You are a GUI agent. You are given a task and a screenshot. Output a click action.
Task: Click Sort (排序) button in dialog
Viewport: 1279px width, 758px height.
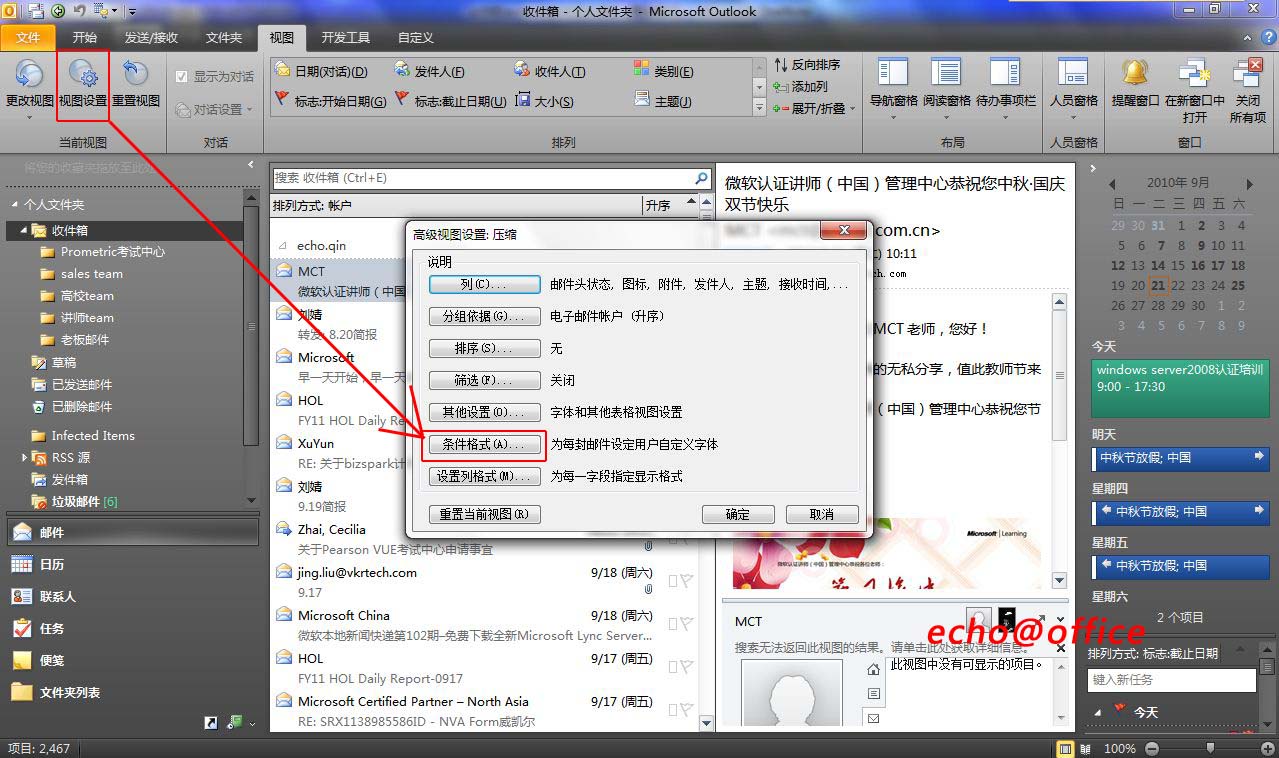tap(484, 348)
